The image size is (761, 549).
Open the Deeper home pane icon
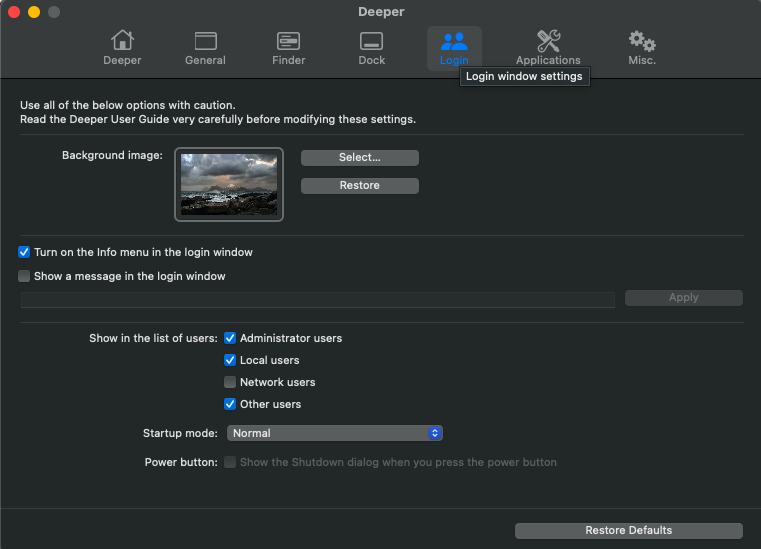[x=122, y=48]
